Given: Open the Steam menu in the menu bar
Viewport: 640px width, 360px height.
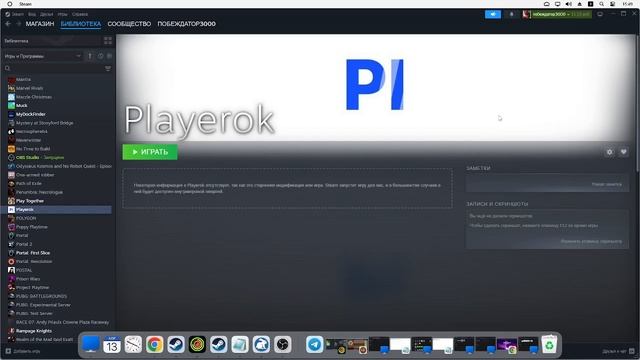Looking at the screenshot, I should [18, 14].
